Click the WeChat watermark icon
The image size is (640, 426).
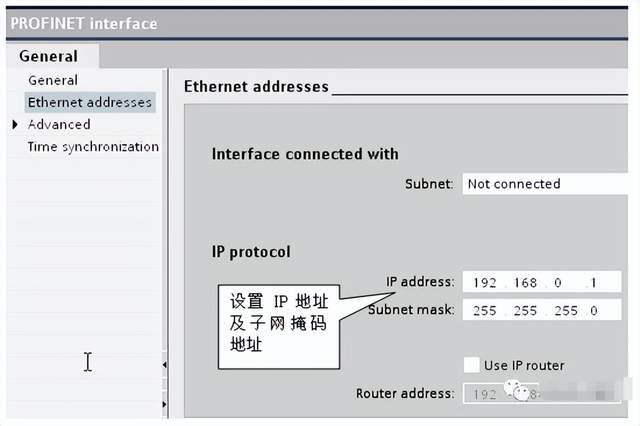(519, 391)
